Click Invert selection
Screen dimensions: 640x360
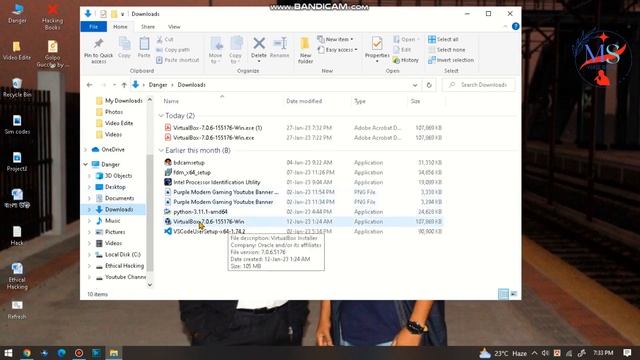click(451, 60)
